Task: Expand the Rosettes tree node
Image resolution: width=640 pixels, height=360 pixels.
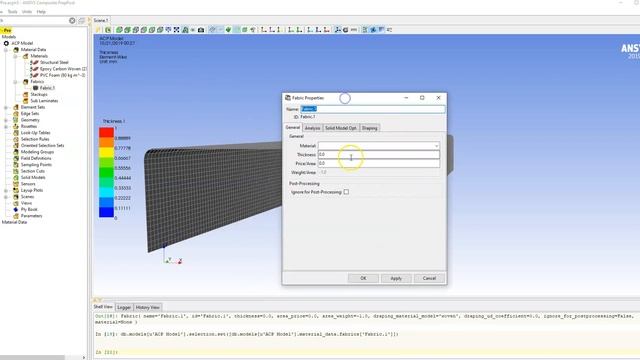Action: pyautogui.click(x=6, y=127)
